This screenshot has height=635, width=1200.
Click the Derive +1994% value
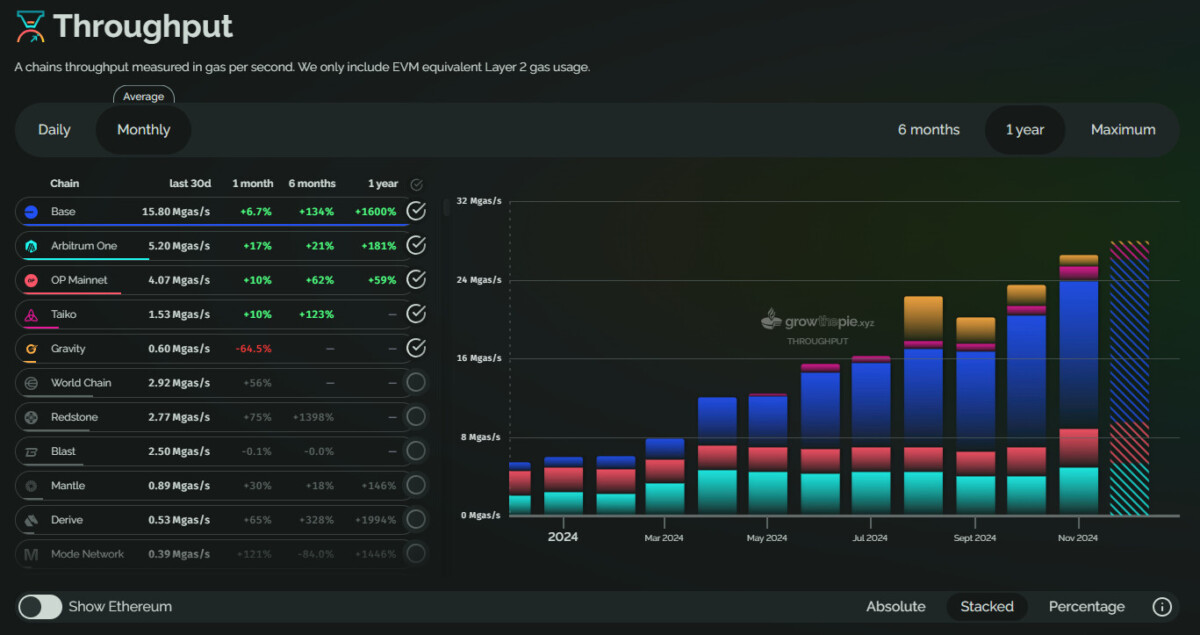376,520
